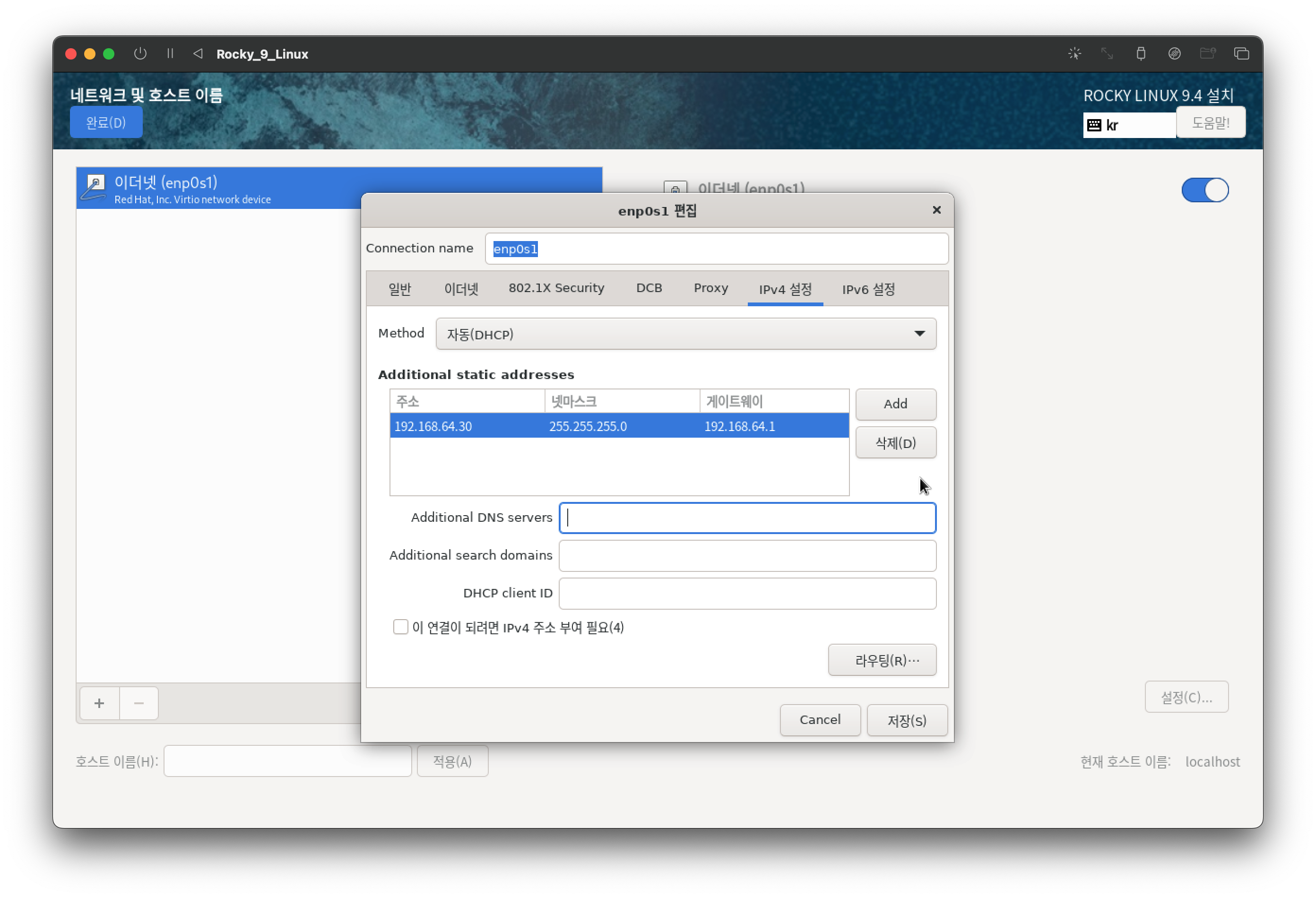Click the 도움말! help button
The width and height of the screenshot is (1316, 898).
click(1211, 122)
